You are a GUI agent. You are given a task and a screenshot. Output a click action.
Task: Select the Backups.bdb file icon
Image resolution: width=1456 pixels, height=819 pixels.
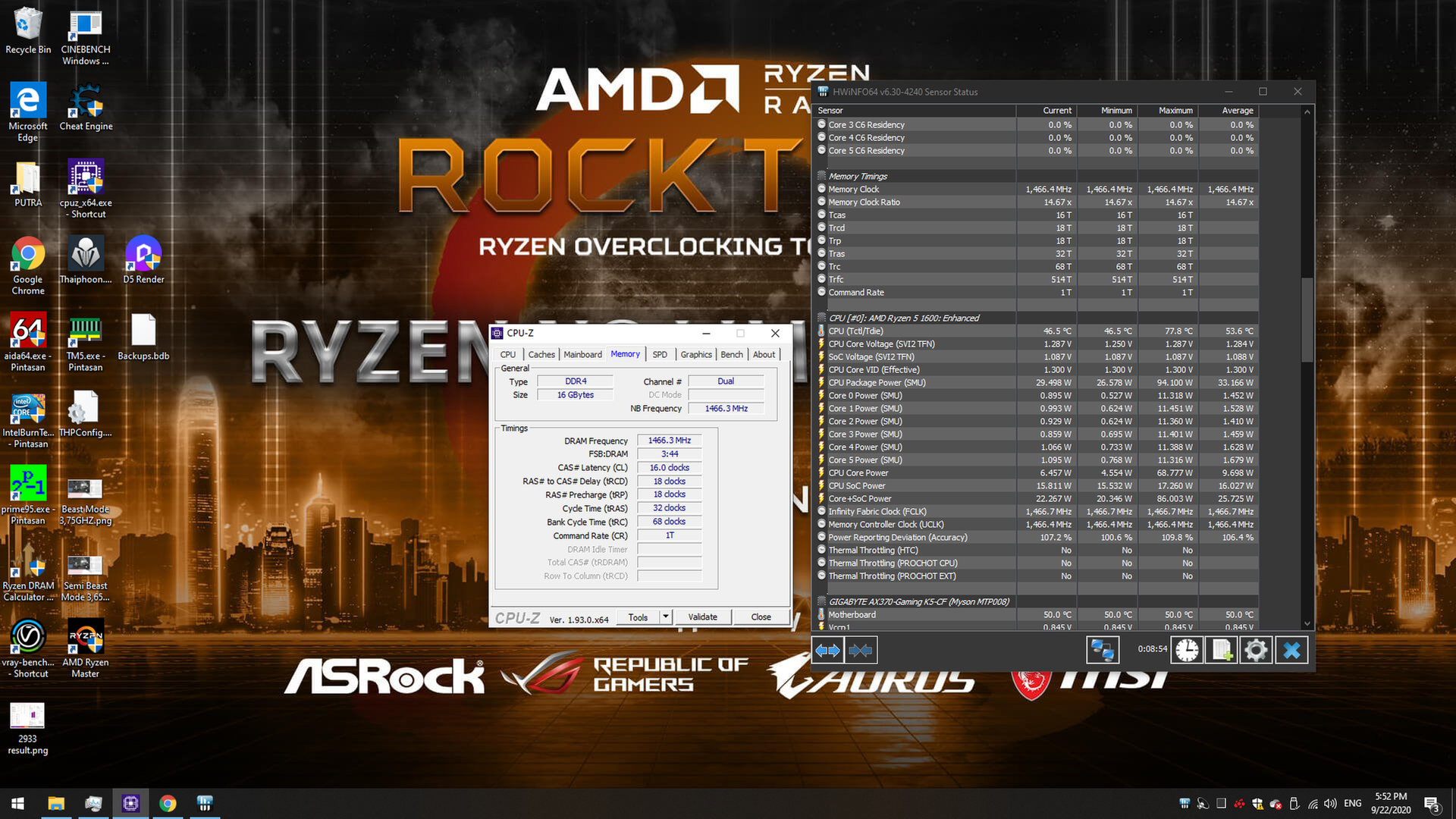(143, 337)
